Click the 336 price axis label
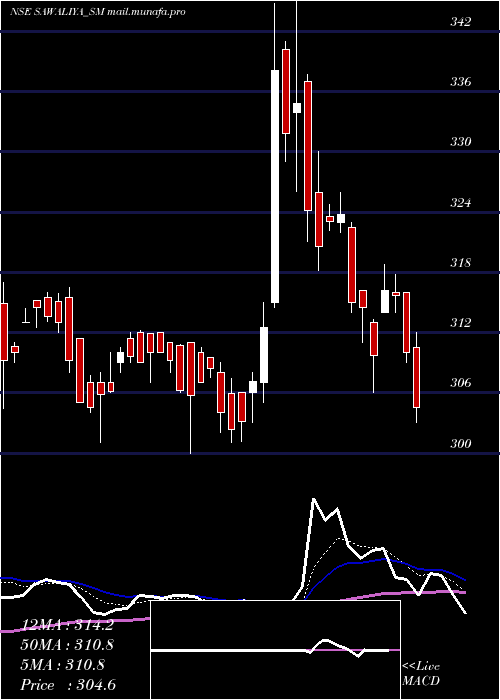 [460, 82]
